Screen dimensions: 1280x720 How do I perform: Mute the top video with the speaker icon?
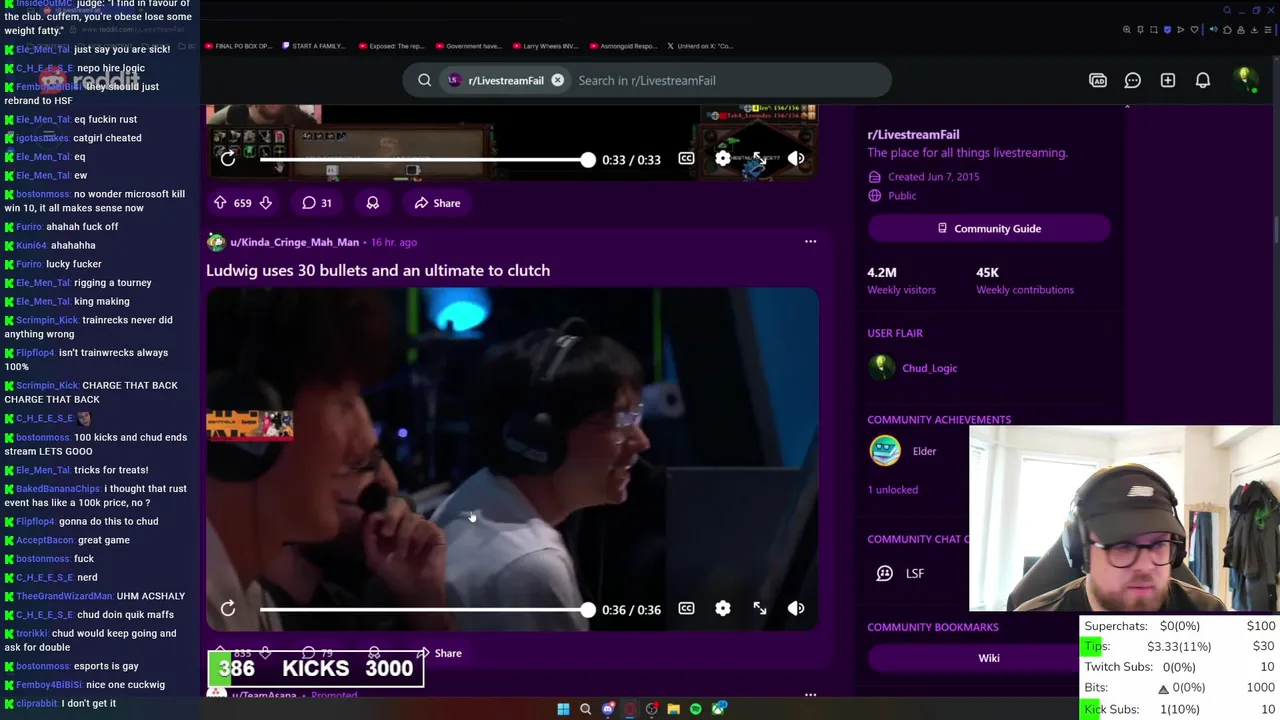(x=796, y=159)
